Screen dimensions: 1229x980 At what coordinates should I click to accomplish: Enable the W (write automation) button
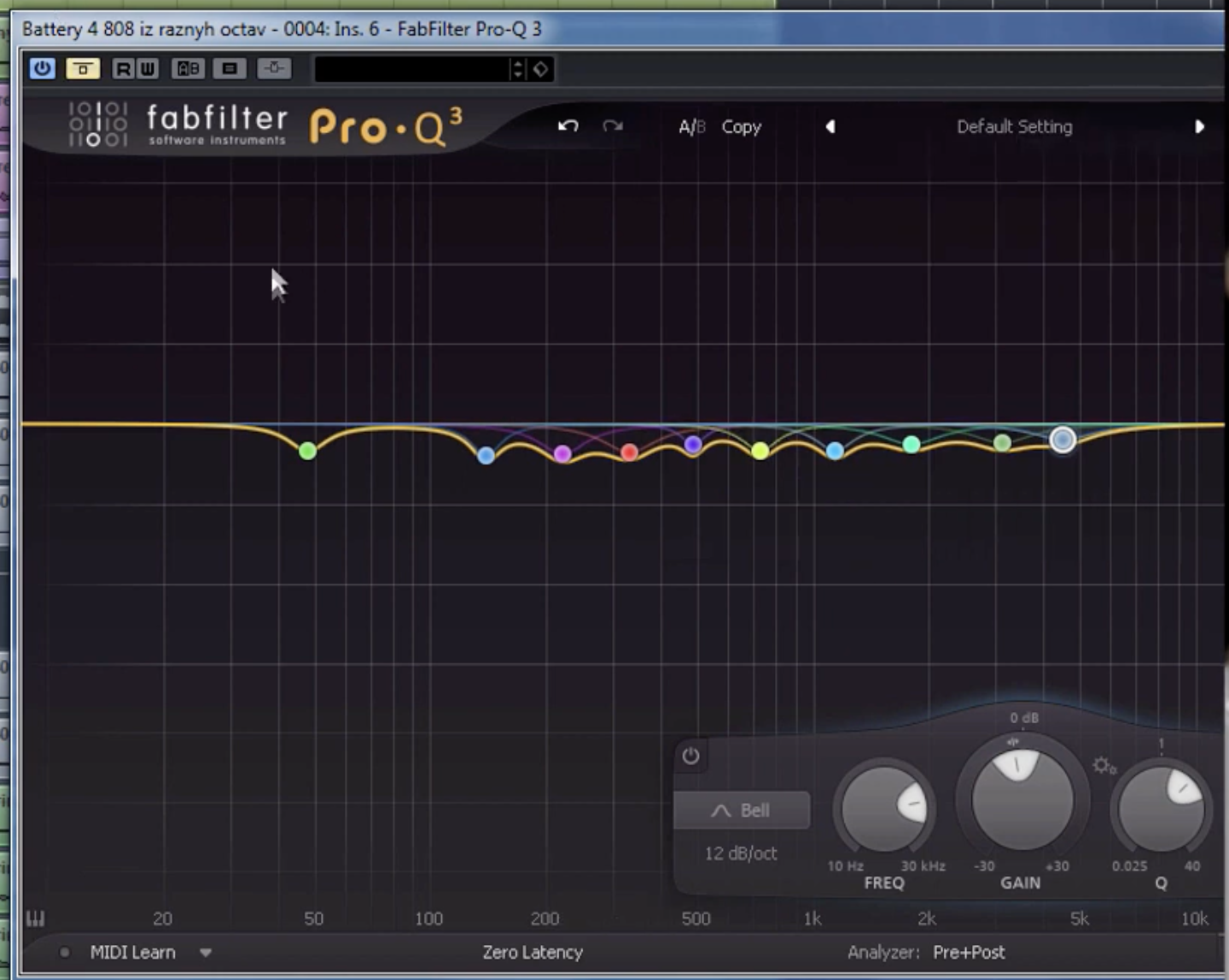(x=147, y=68)
